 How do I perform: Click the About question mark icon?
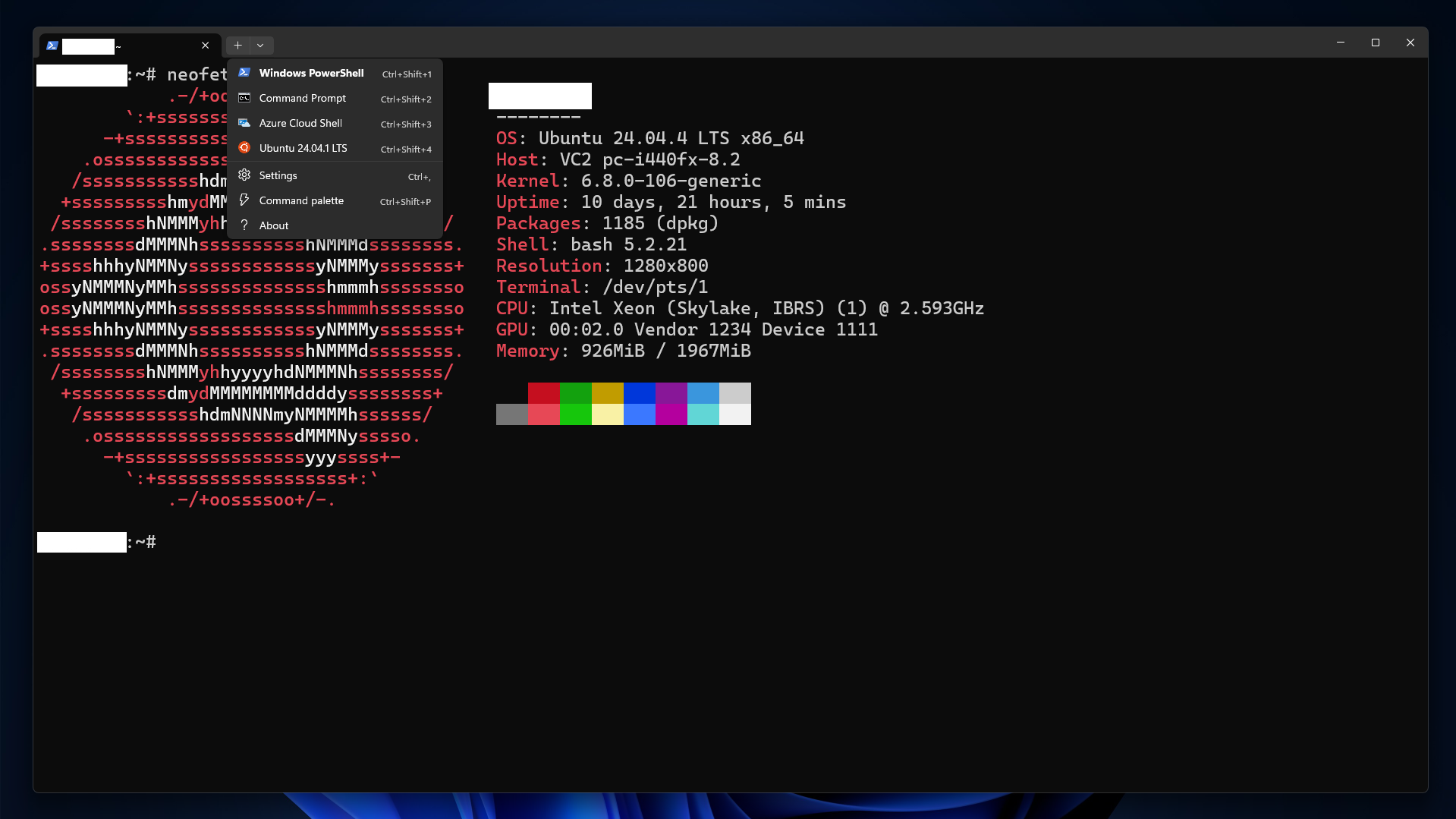click(244, 225)
